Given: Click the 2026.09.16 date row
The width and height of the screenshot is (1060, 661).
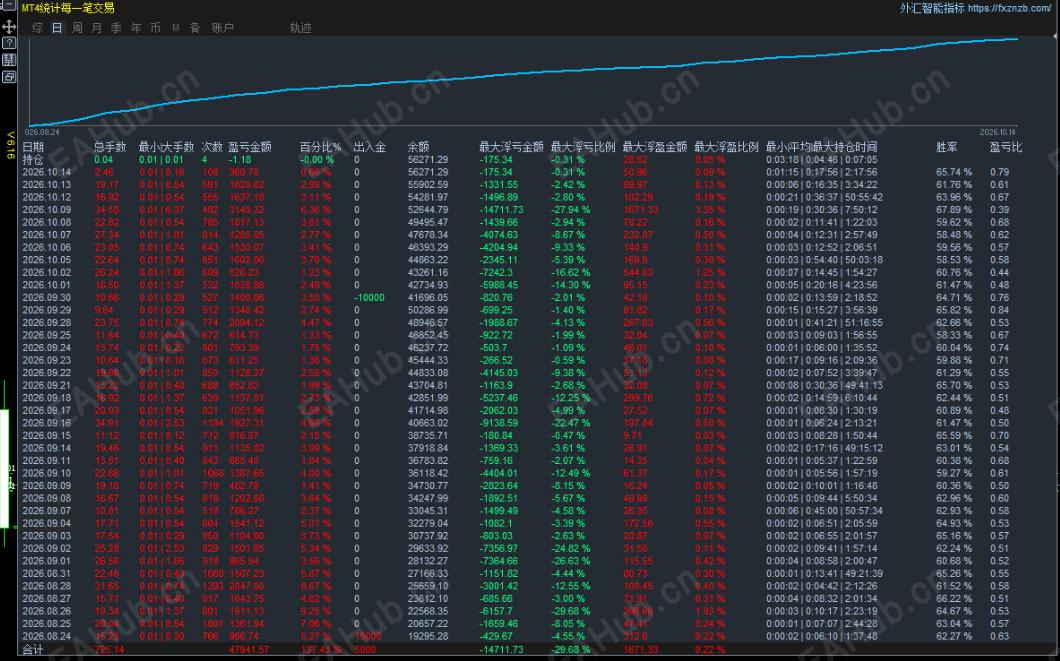Looking at the screenshot, I should [47, 423].
